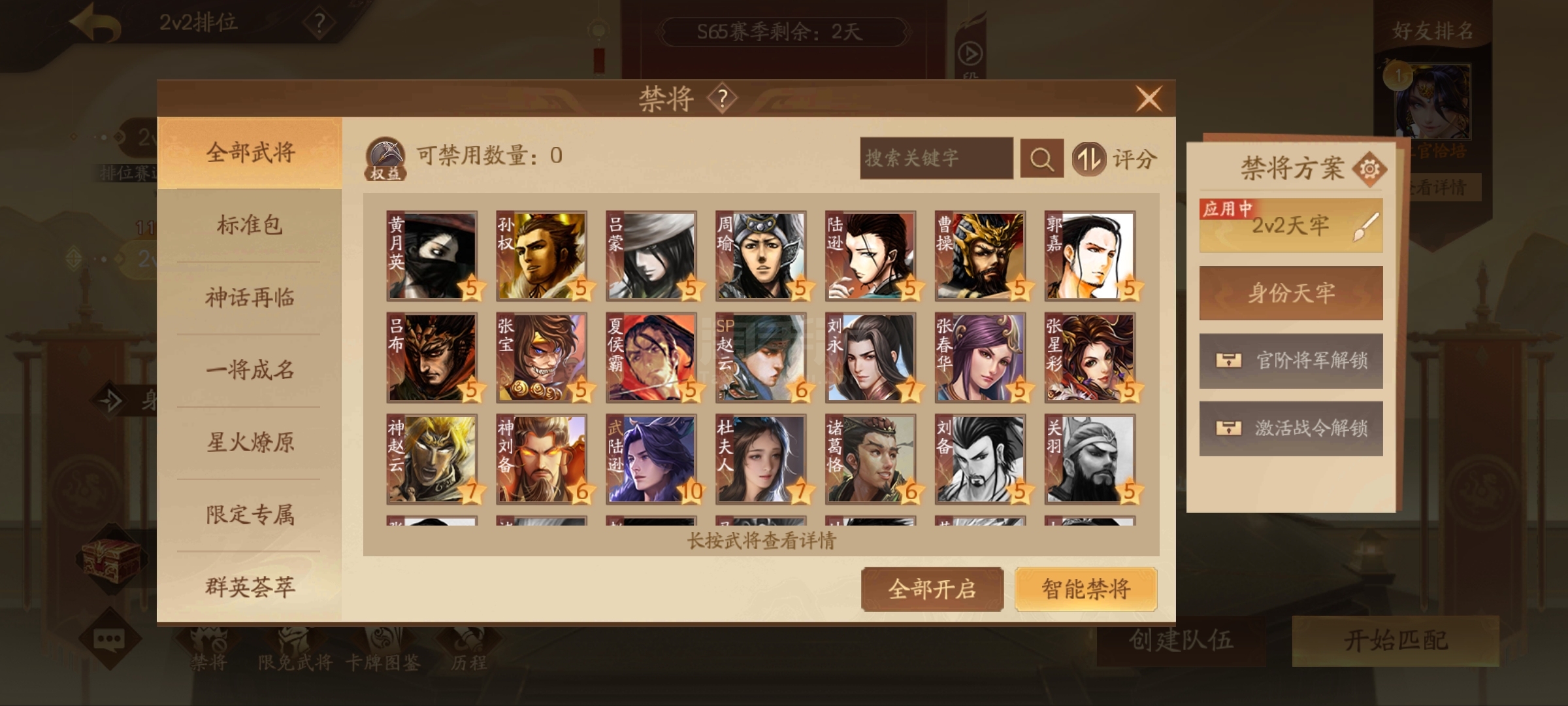This screenshot has height=706, width=1568.
Task: Open 禁将方案 settings gear
Action: coord(1369,169)
